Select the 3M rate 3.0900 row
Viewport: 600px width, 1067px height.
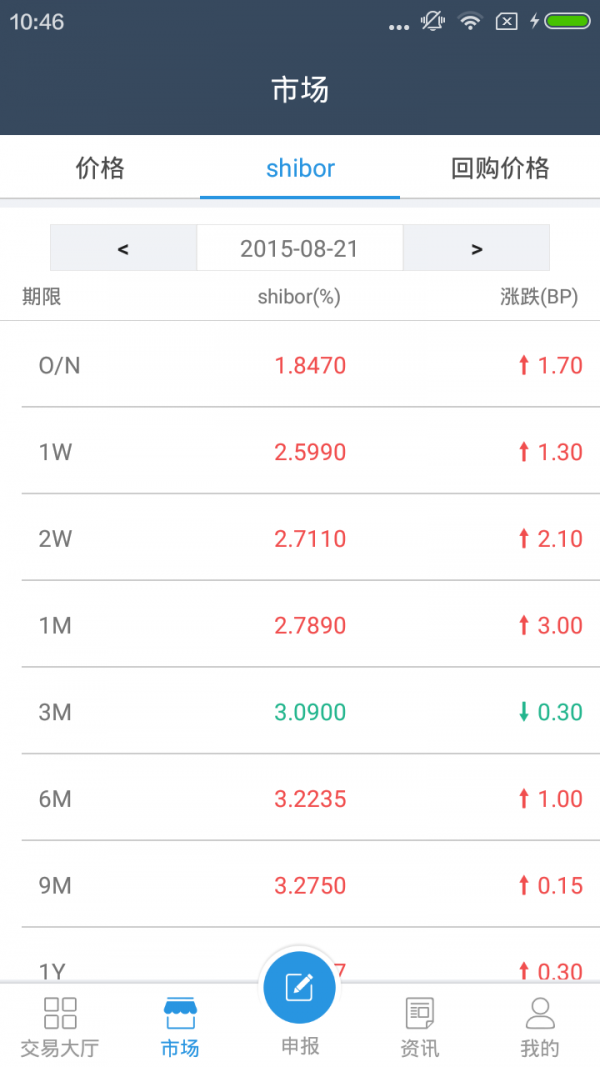click(300, 712)
